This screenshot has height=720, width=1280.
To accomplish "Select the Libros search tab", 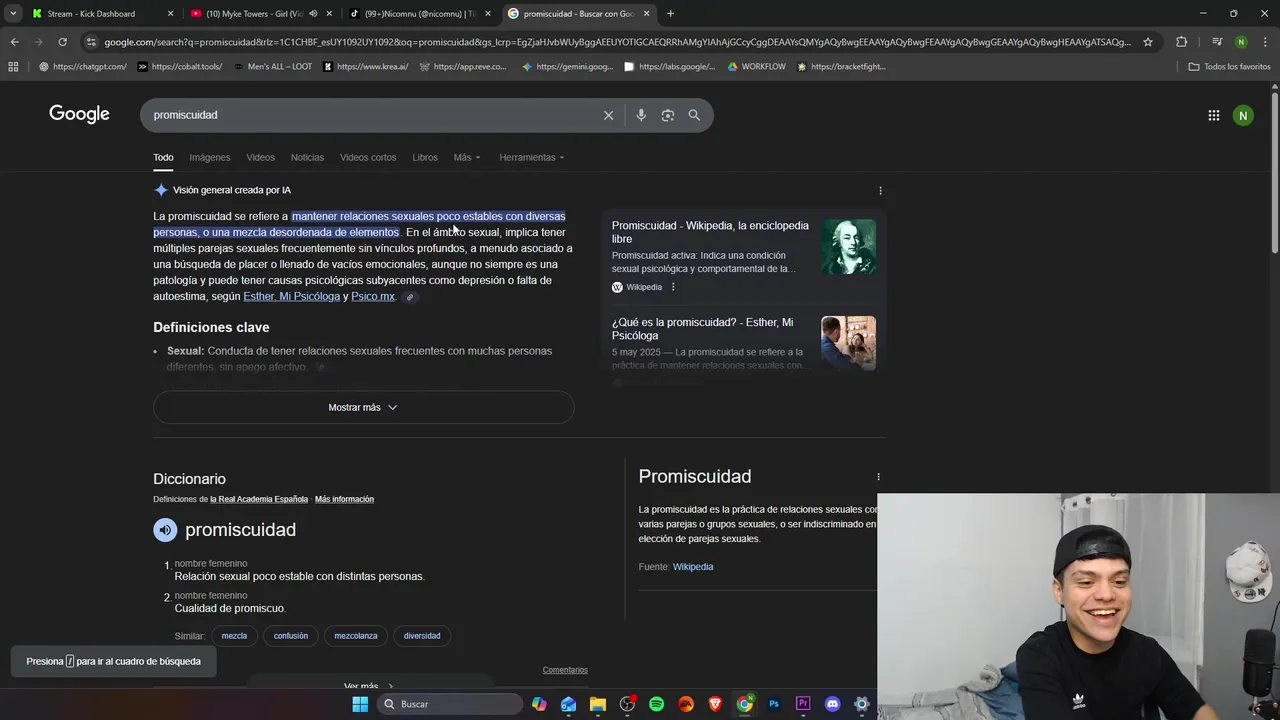I will pyautogui.click(x=425, y=157).
